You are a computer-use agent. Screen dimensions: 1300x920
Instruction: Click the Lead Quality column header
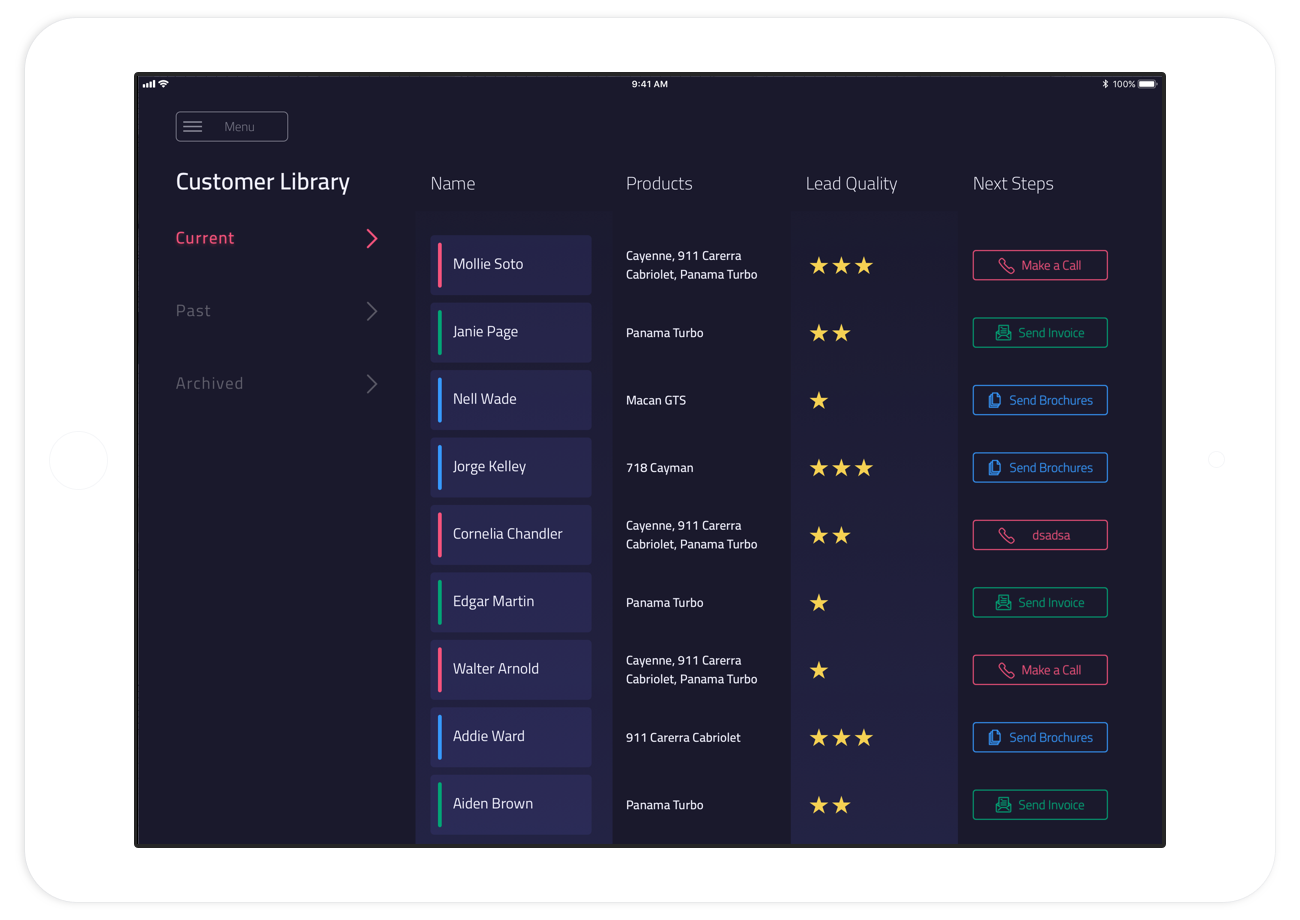click(852, 184)
